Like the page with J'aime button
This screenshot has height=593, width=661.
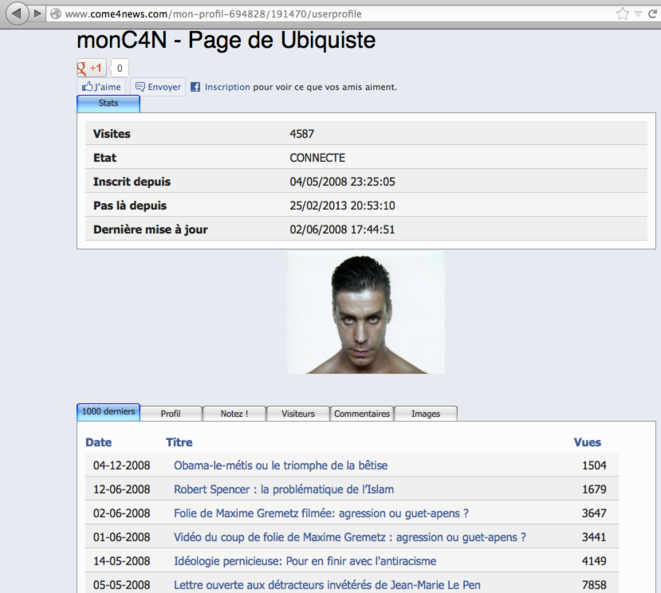(x=101, y=87)
